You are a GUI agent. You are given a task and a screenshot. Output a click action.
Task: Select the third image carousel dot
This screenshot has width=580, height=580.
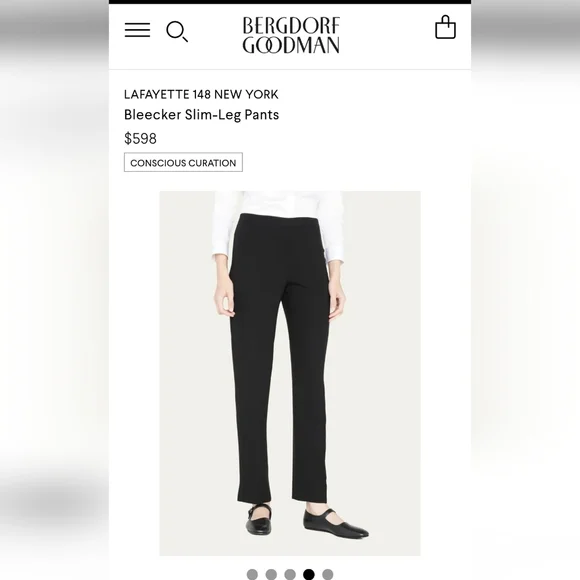click(290, 574)
